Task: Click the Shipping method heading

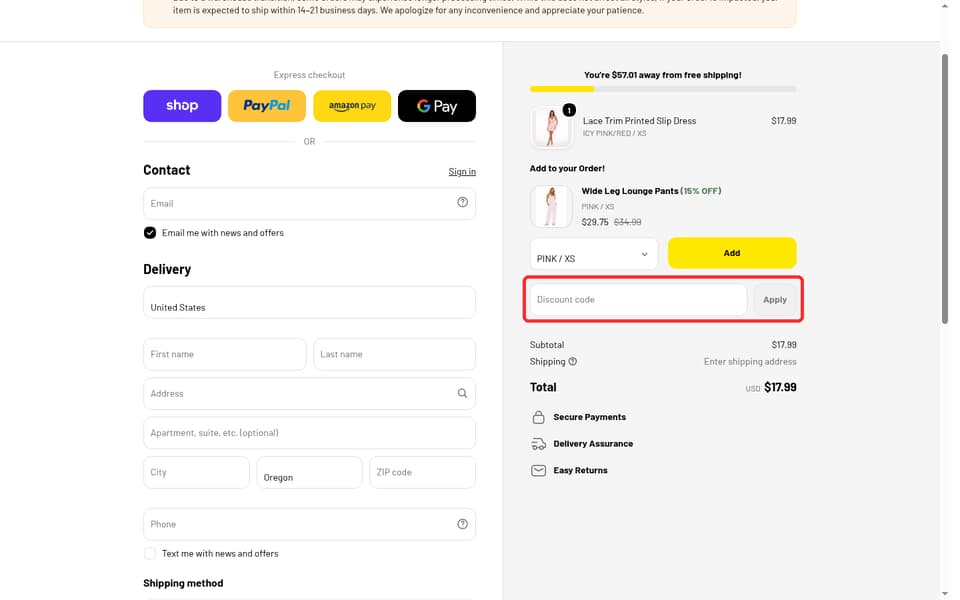Action: (183, 583)
